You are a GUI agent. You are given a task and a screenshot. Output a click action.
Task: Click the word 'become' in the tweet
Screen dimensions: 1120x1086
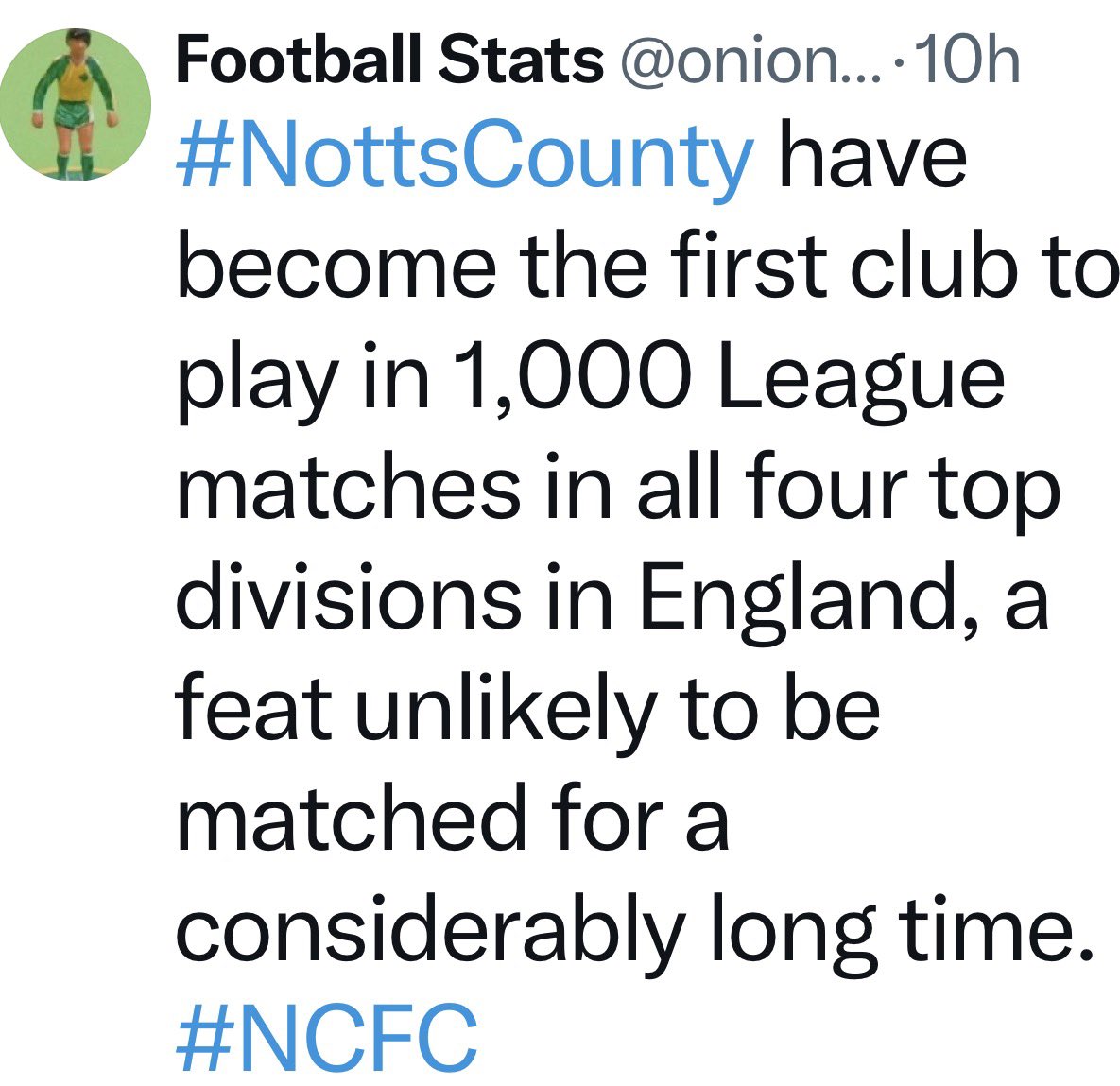pos(336,267)
